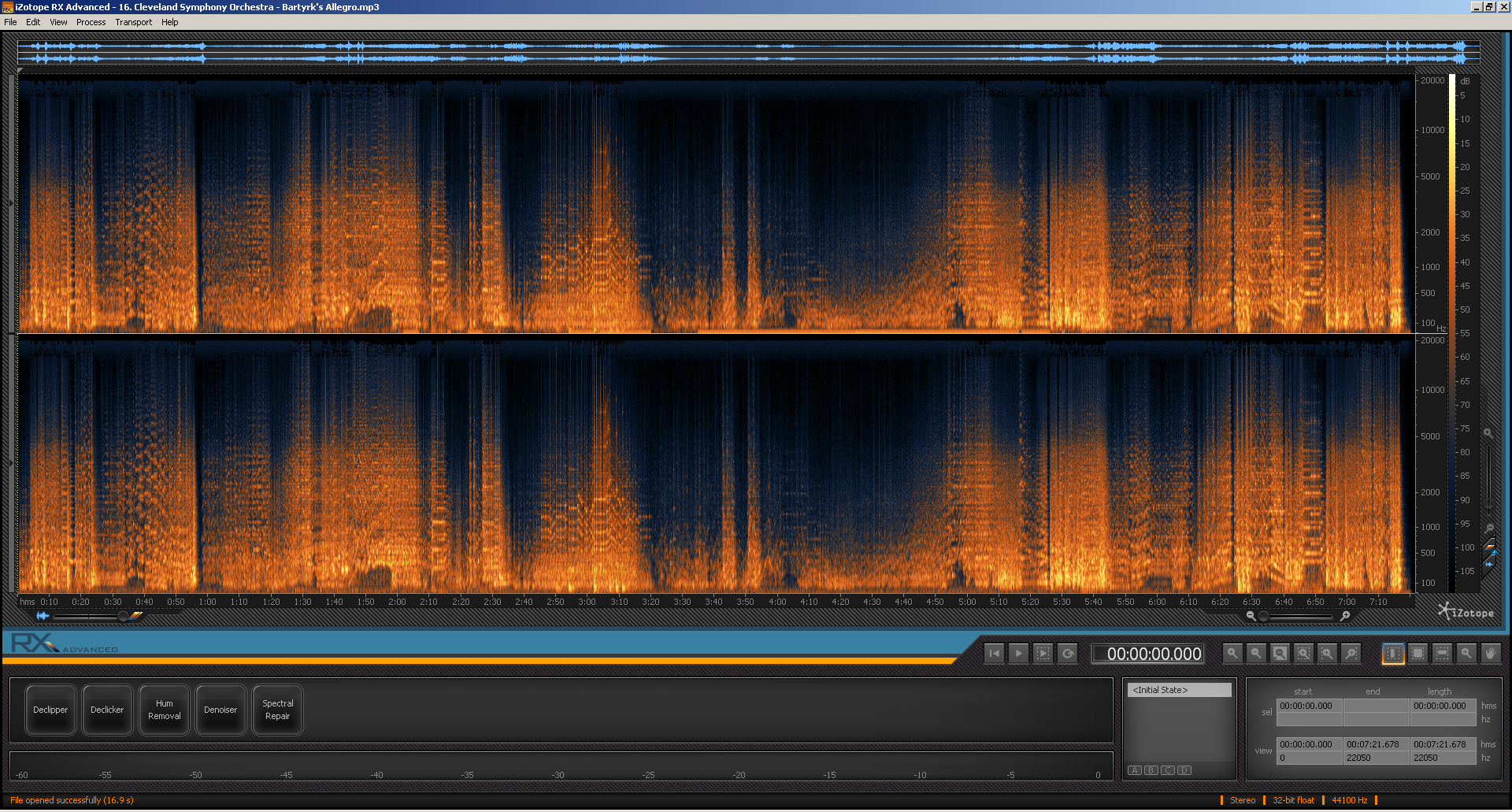Click the main timecode display

click(1147, 654)
